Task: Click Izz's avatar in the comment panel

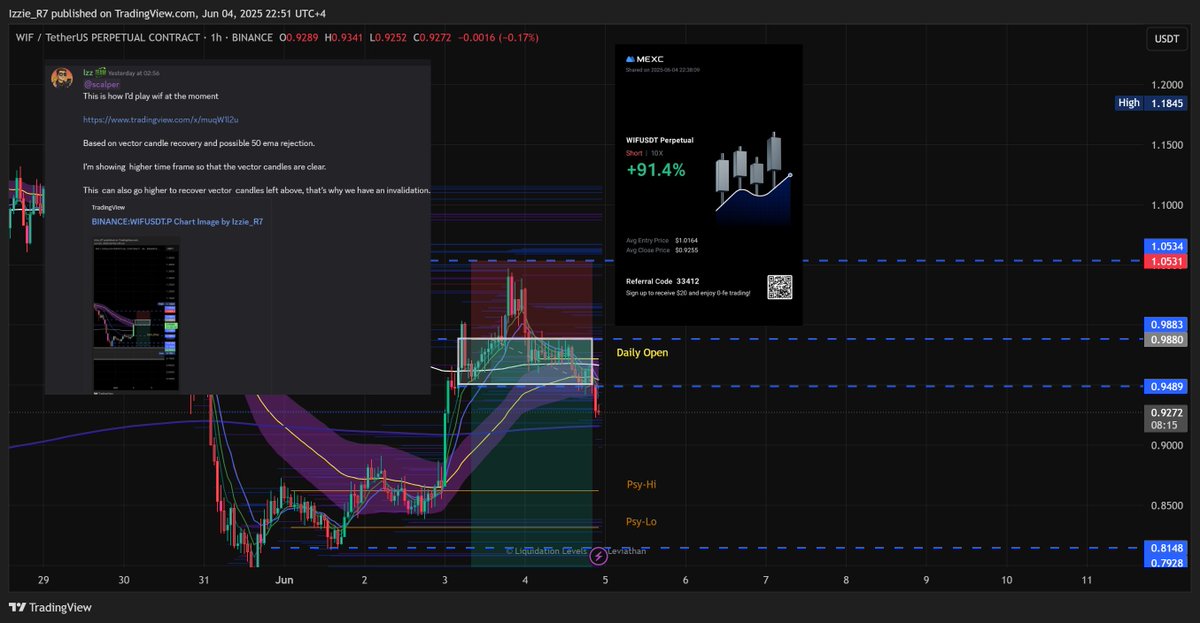Action: (62, 78)
